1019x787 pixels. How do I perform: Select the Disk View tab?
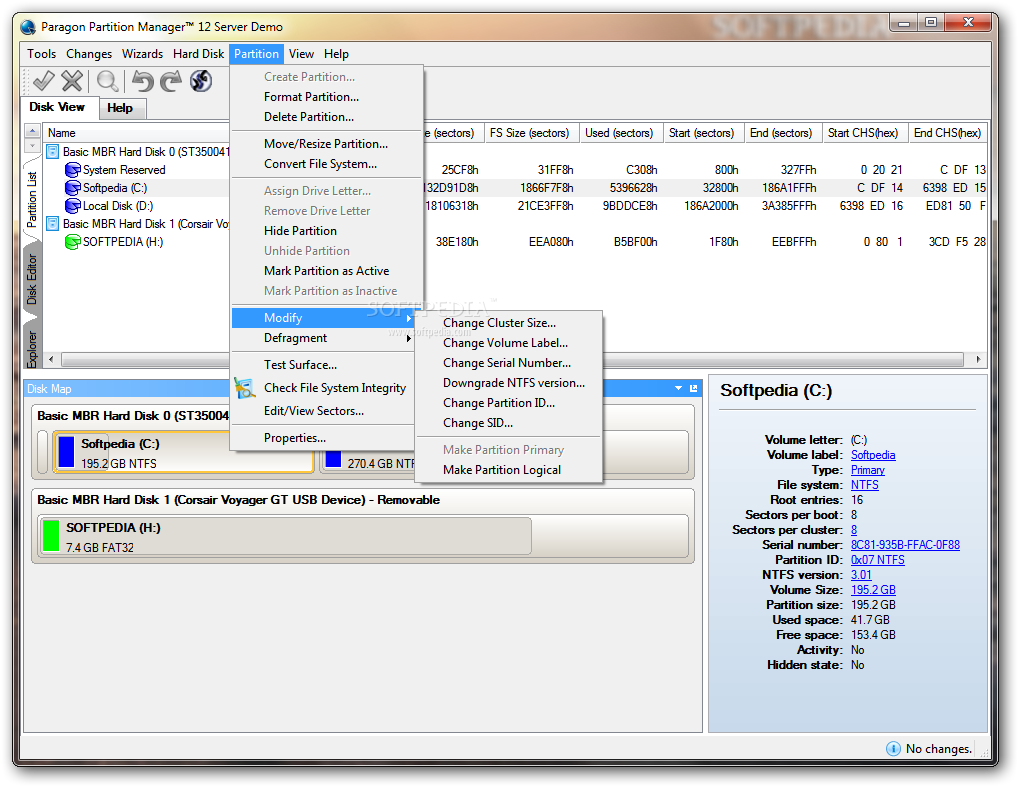[x=57, y=107]
